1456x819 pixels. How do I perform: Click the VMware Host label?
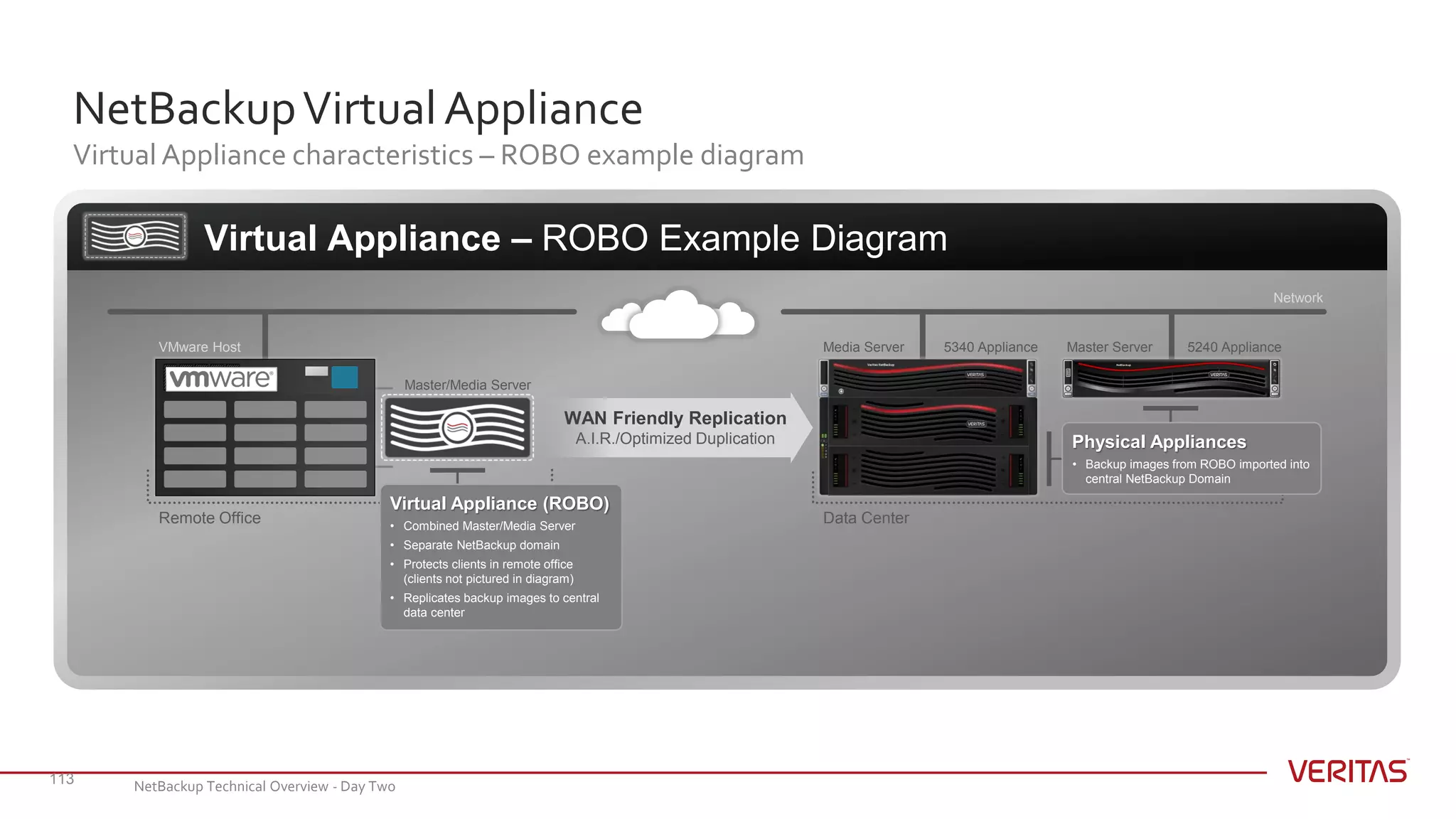(x=200, y=347)
